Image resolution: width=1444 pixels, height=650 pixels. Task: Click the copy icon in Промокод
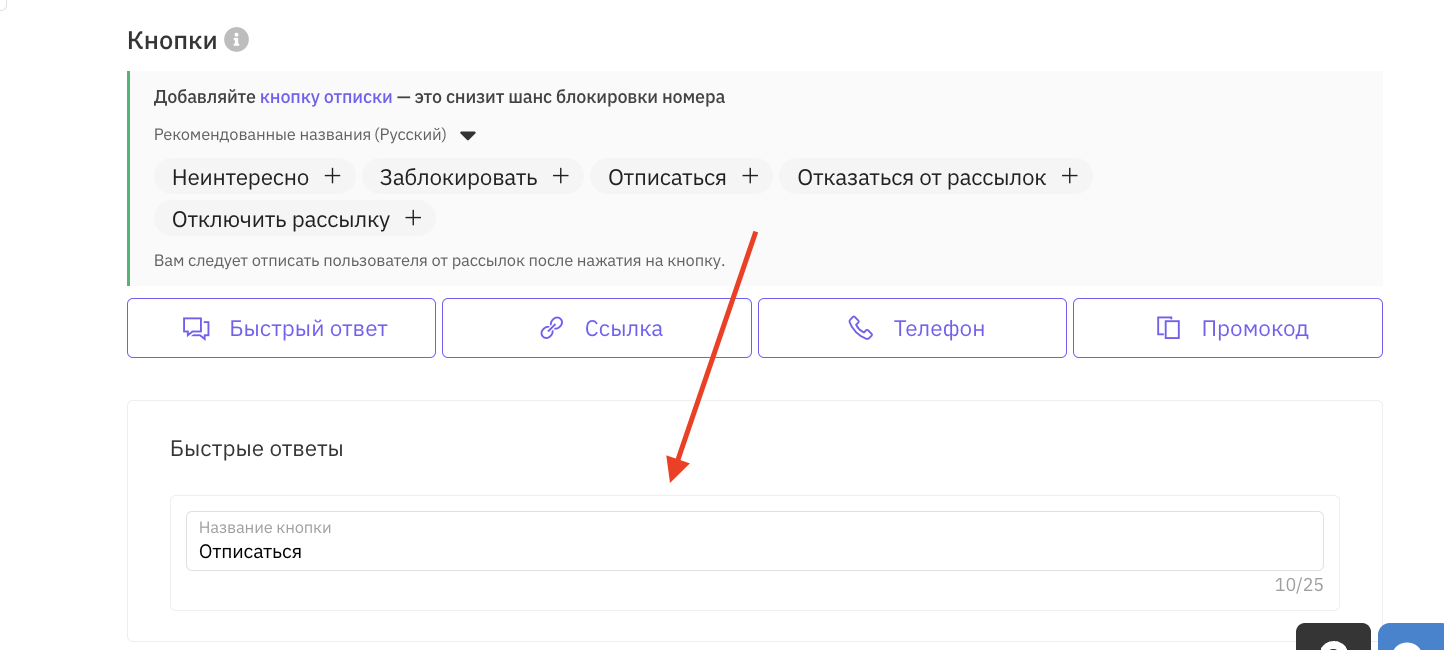pyautogui.click(x=1168, y=328)
